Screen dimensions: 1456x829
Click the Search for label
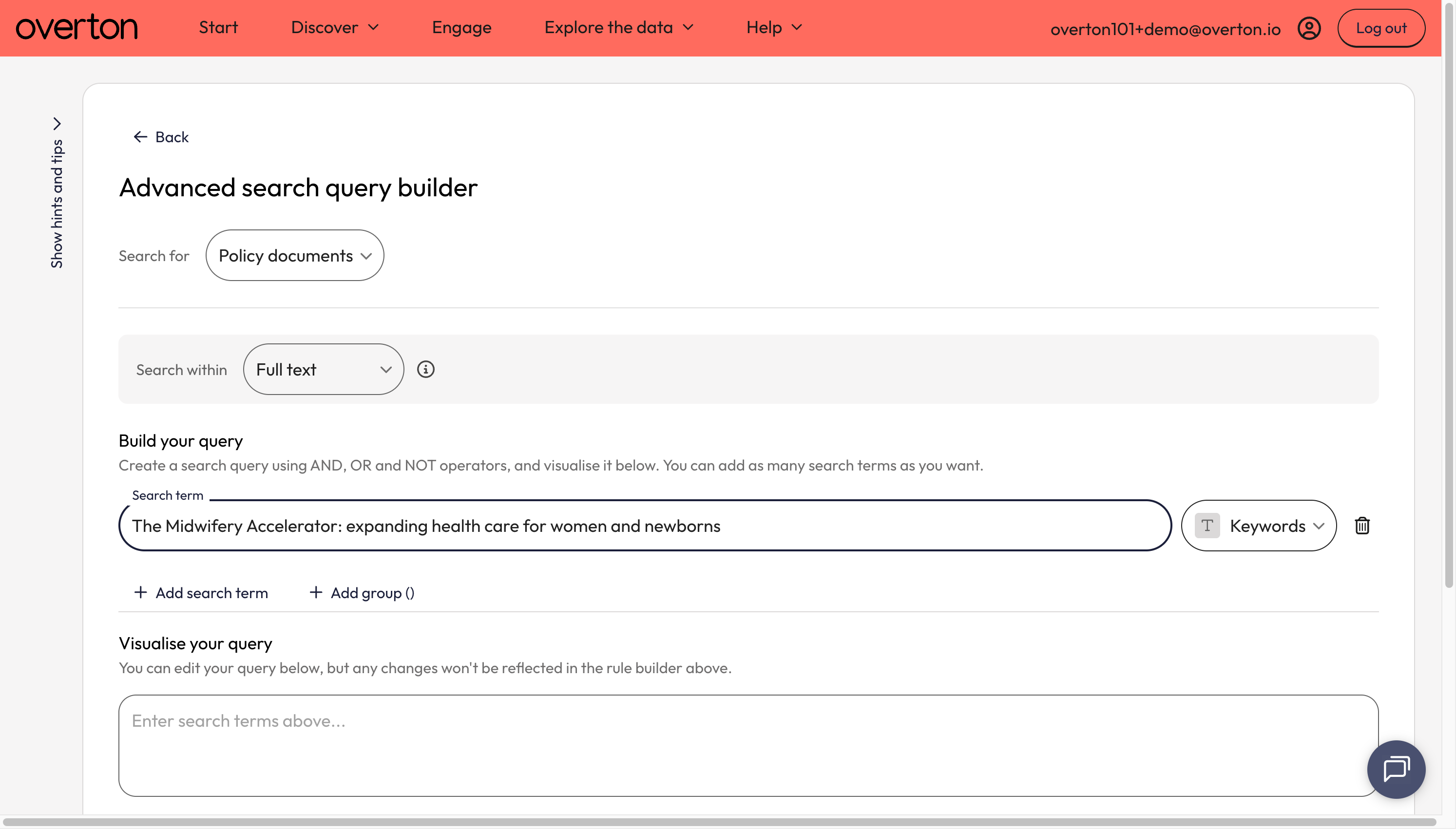click(x=154, y=256)
